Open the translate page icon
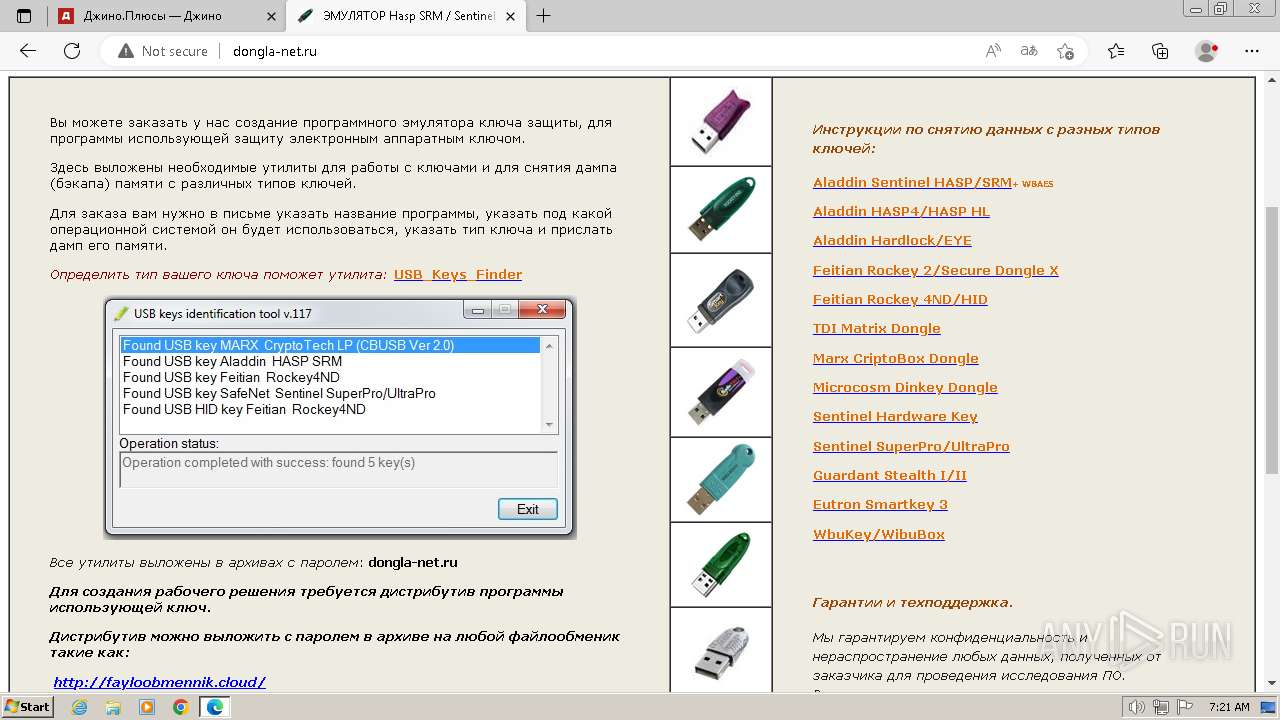This screenshot has width=1280, height=720. pyautogui.click(x=1029, y=51)
